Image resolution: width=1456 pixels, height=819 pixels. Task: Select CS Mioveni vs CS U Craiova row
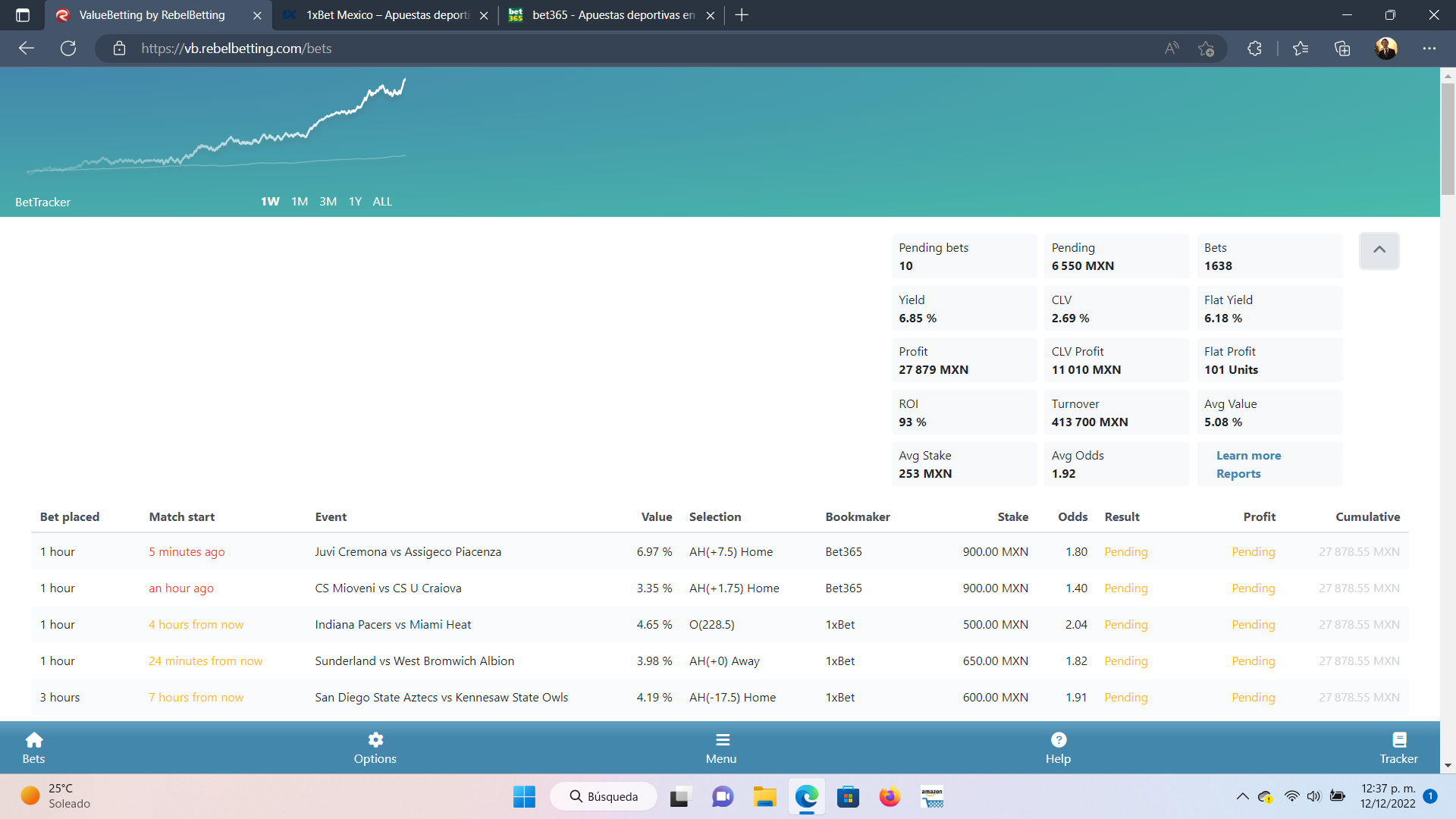720,588
